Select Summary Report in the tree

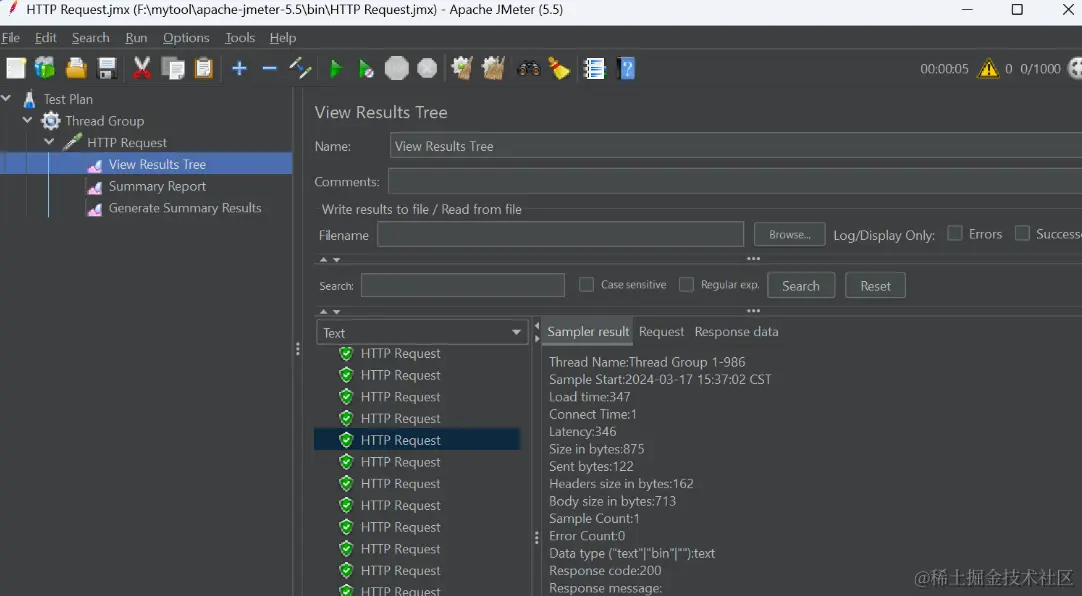157,186
